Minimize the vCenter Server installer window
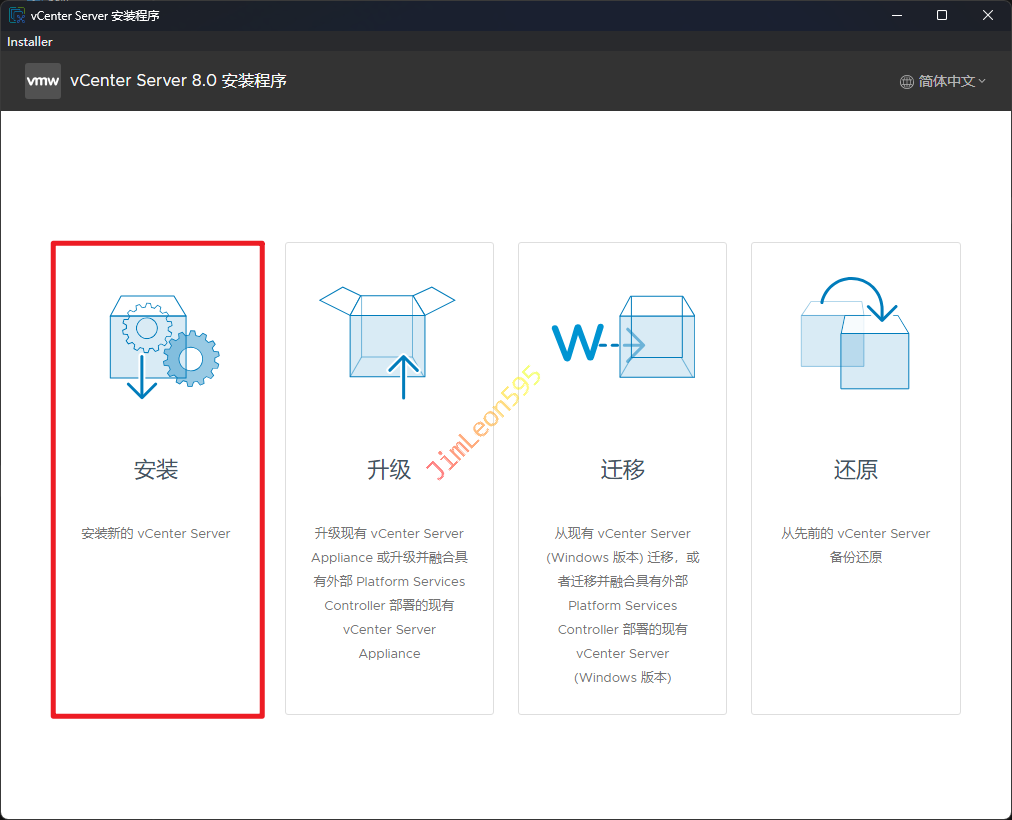Screen dimensions: 1012x820 (896, 15)
